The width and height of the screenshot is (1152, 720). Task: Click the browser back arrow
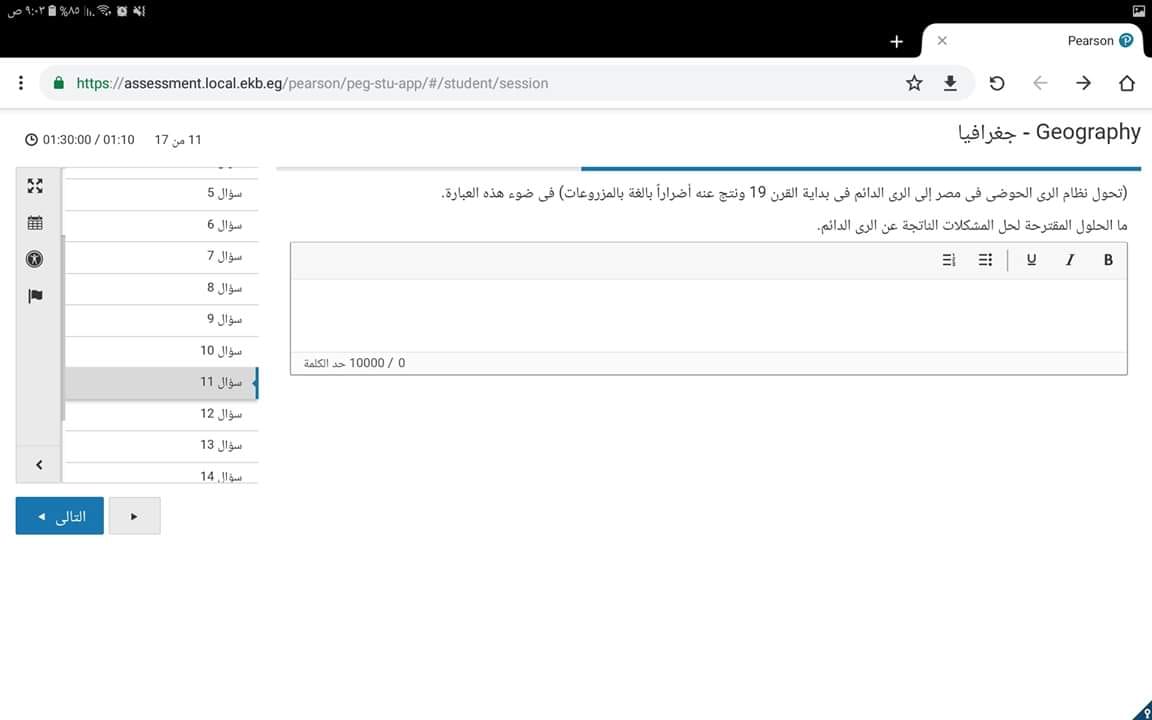pyautogui.click(x=1040, y=83)
